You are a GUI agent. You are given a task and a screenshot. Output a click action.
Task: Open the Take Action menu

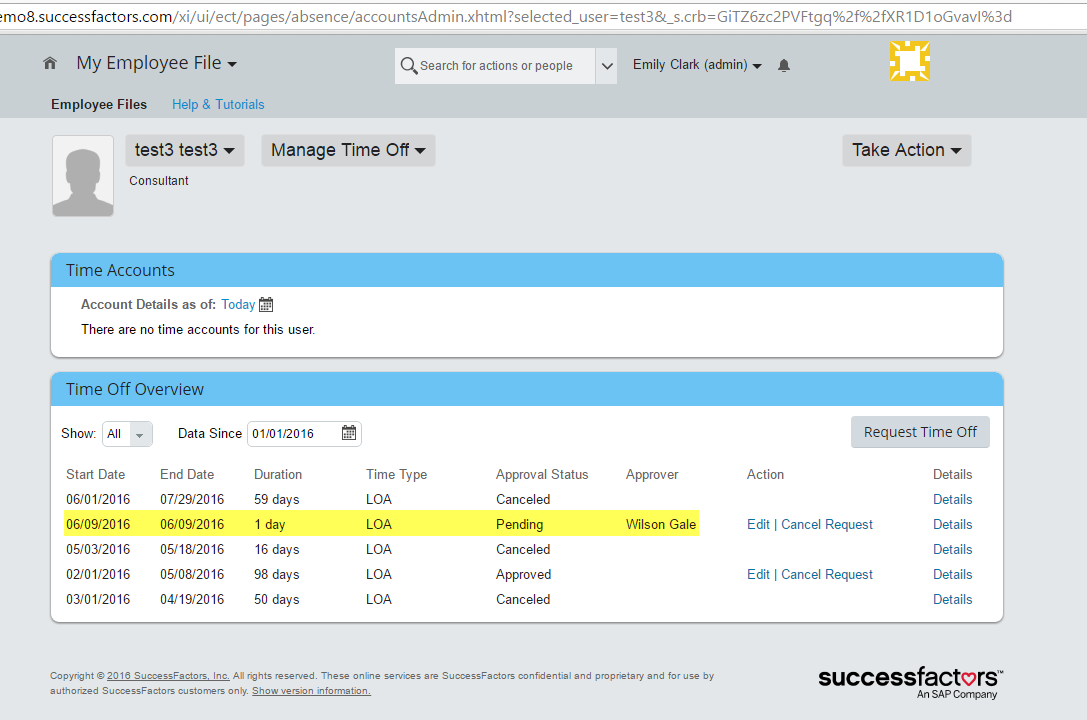[x=907, y=150]
